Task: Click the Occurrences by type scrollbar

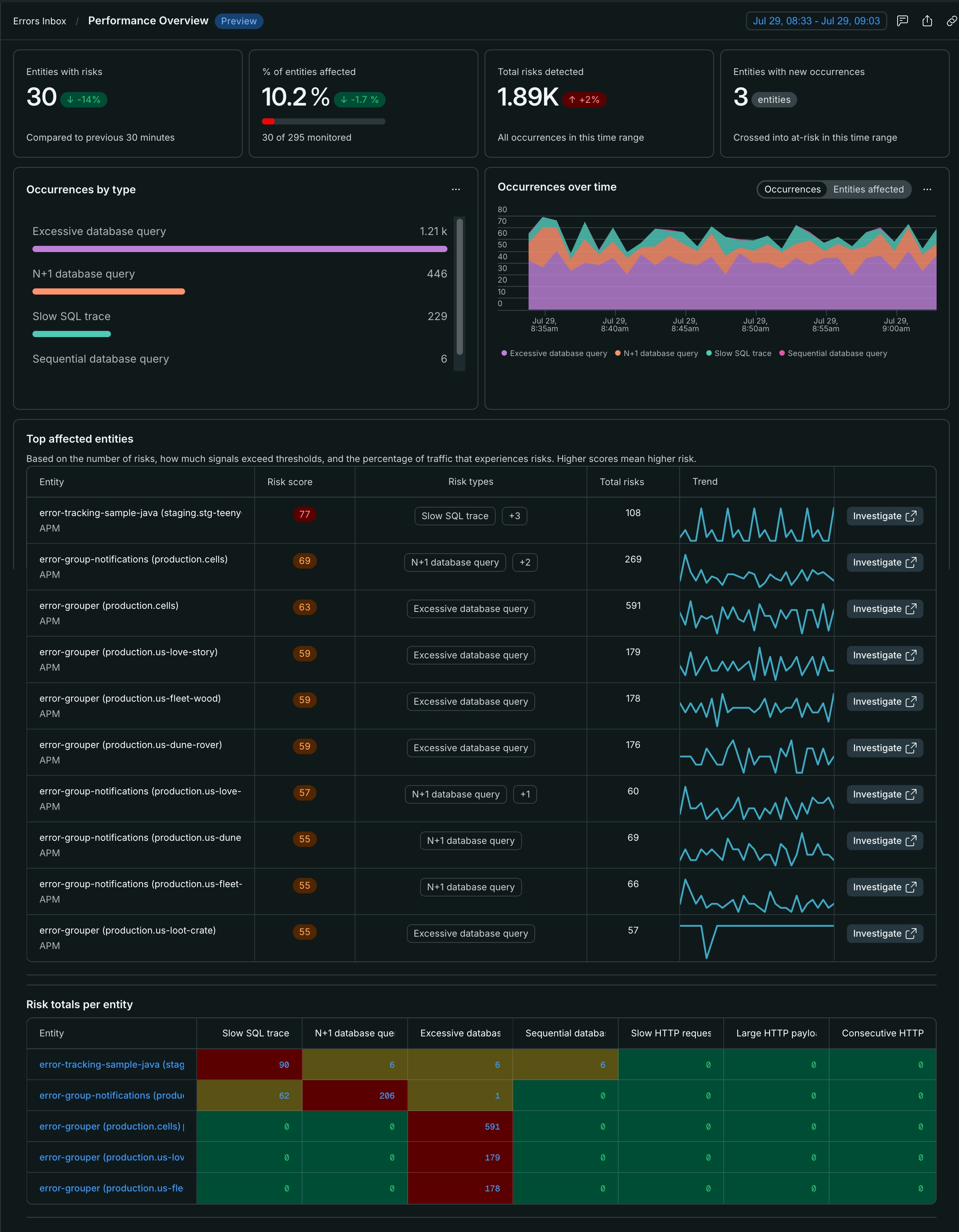Action: click(x=459, y=286)
